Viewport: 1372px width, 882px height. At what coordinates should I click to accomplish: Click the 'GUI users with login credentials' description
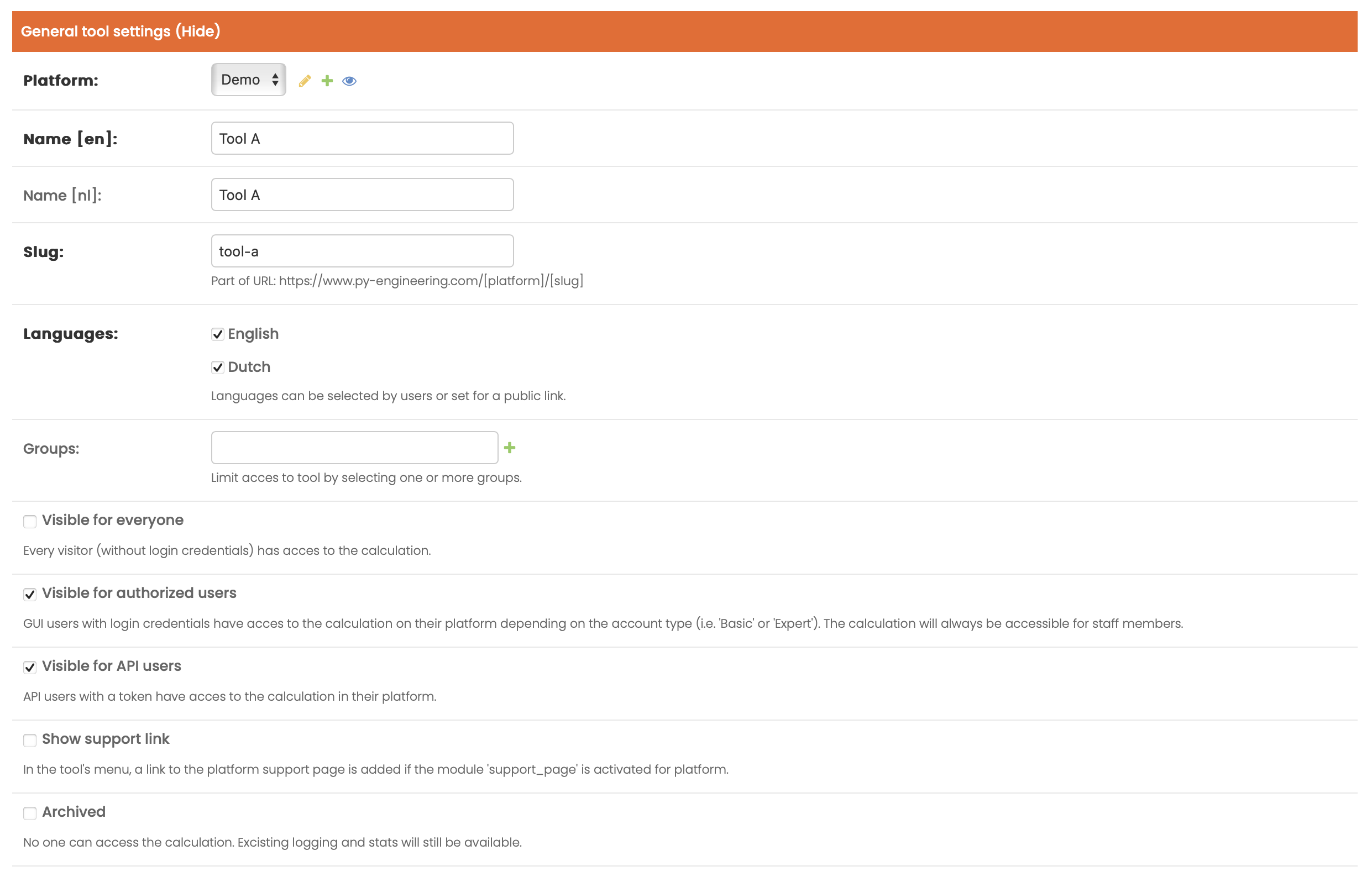(603, 623)
